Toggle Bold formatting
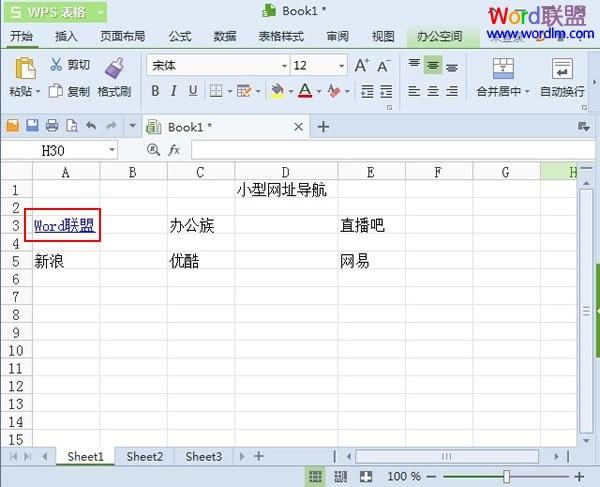Viewport: 600px width, 487px height. coord(155,91)
